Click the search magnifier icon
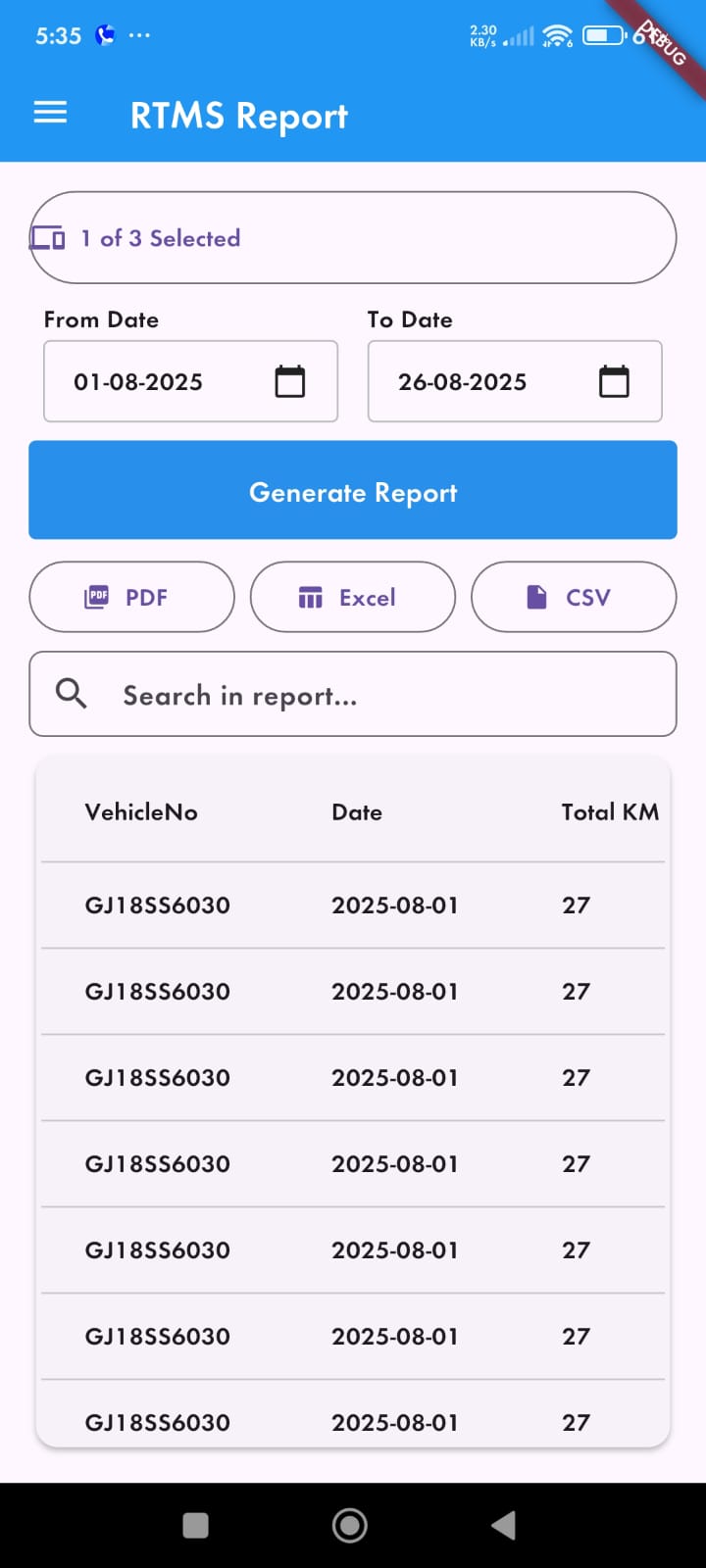706x1568 pixels. [x=71, y=694]
